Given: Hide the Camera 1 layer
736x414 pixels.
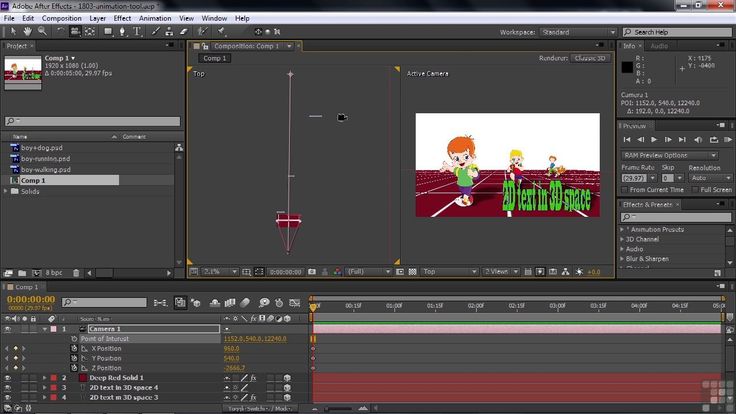Looking at the screenshot, I should [x=8, y=329].
